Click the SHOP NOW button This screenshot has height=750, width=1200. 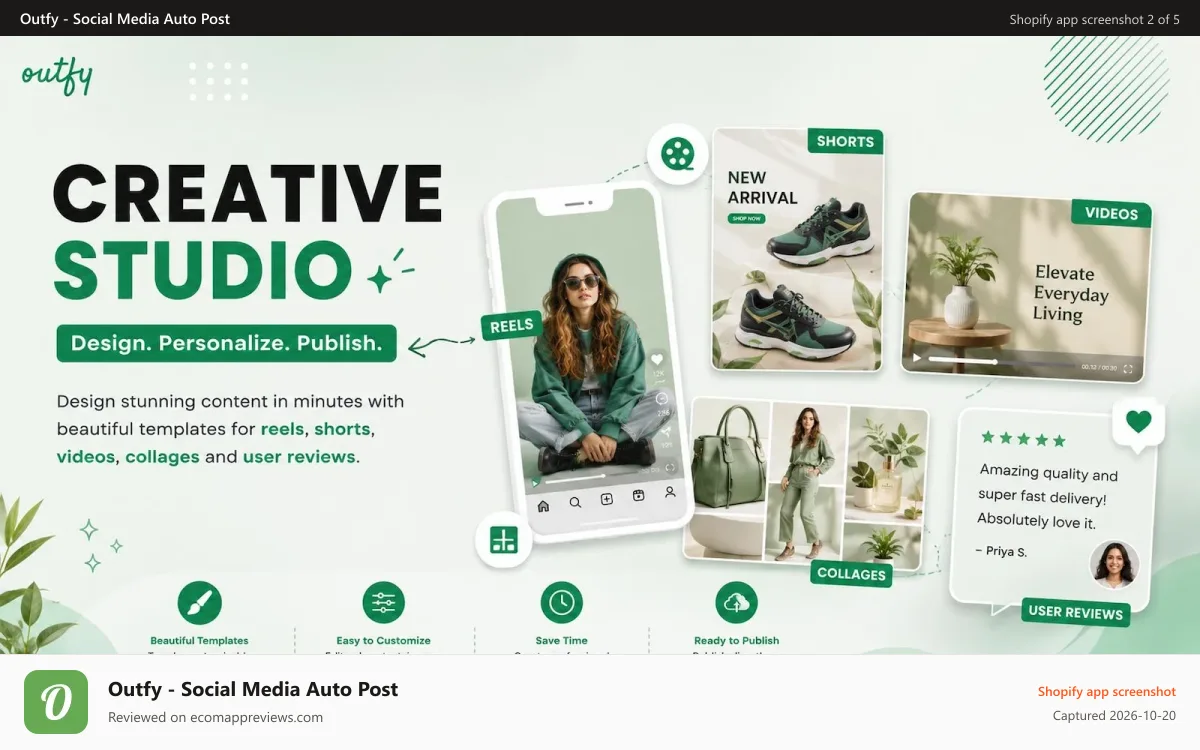746,218
